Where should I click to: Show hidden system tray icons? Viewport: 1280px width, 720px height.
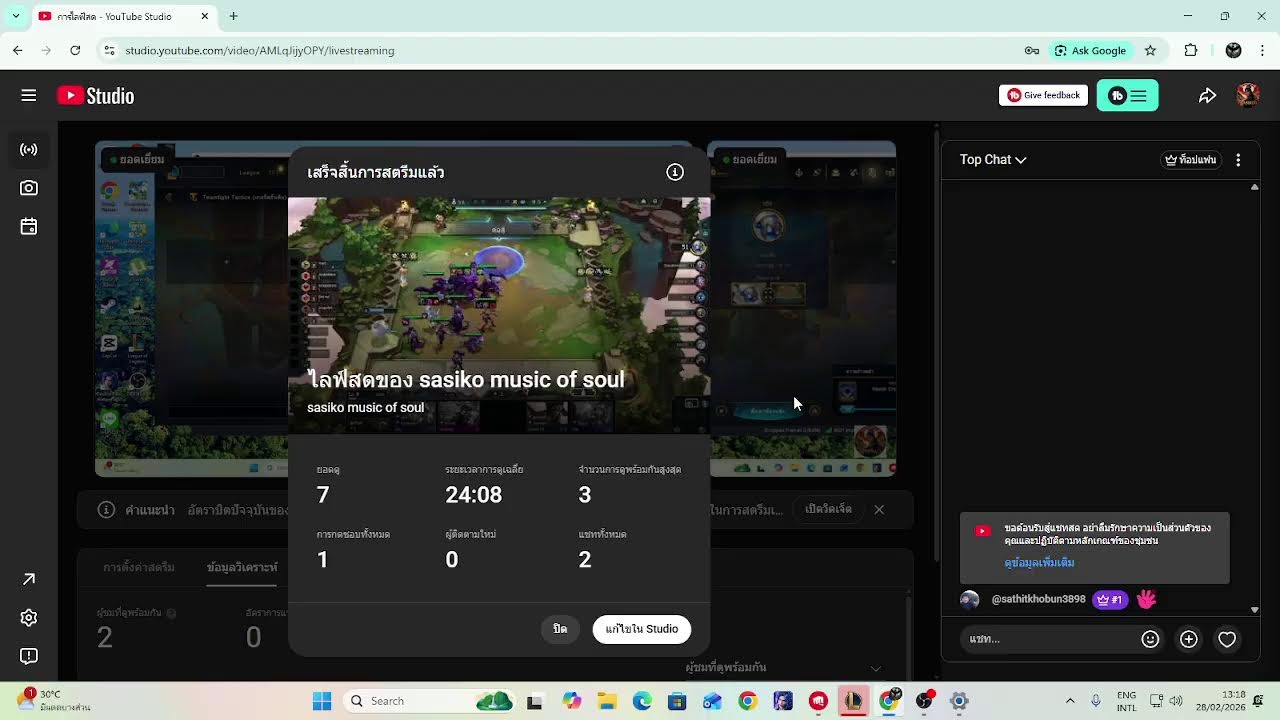(1070, 701)
